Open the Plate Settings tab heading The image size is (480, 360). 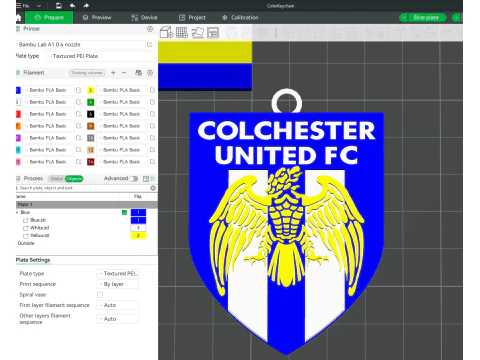point(33,260)
